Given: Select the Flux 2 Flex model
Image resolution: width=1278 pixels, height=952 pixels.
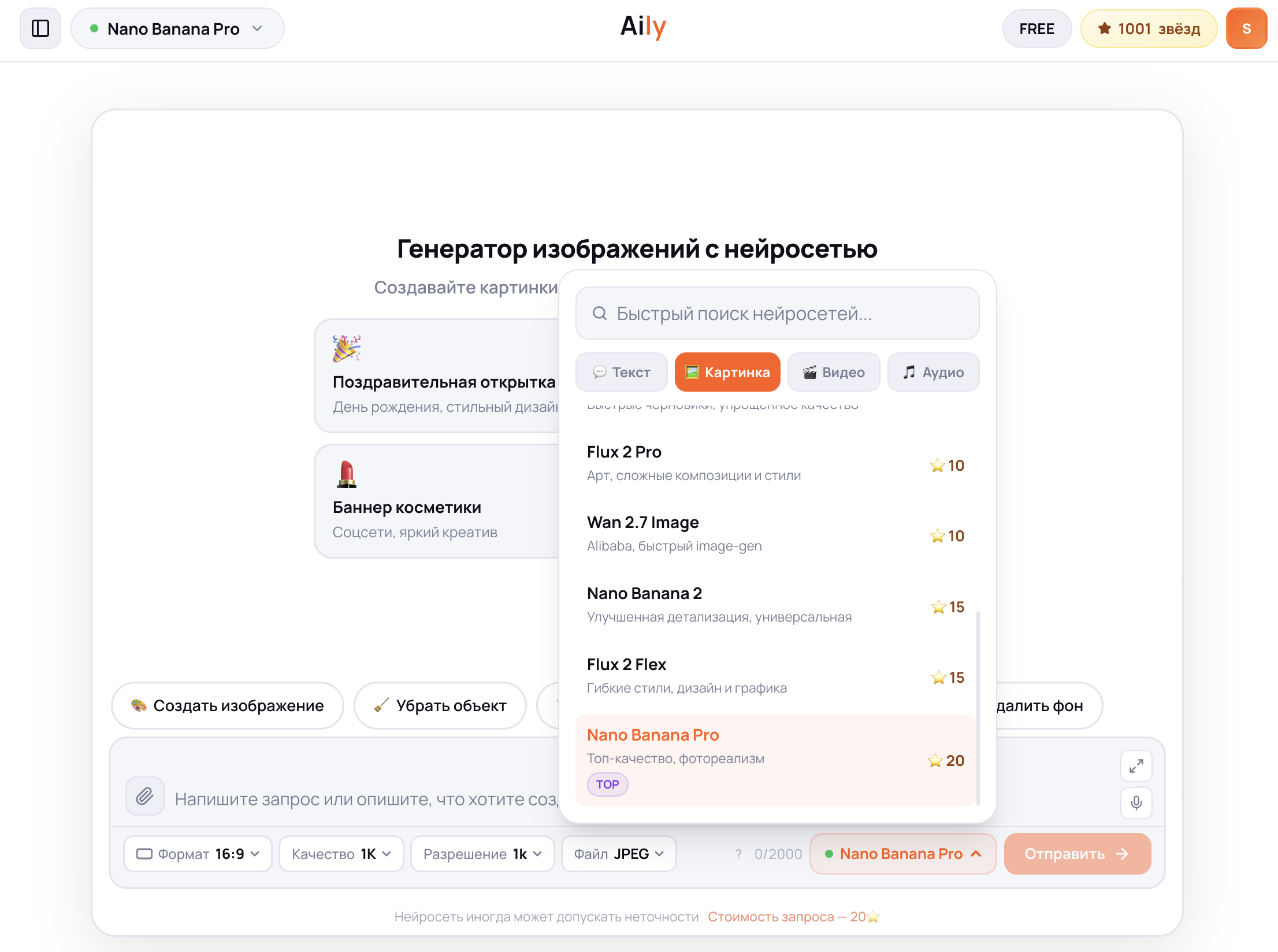Looking at the screenshot, I should tap(775, 676).
